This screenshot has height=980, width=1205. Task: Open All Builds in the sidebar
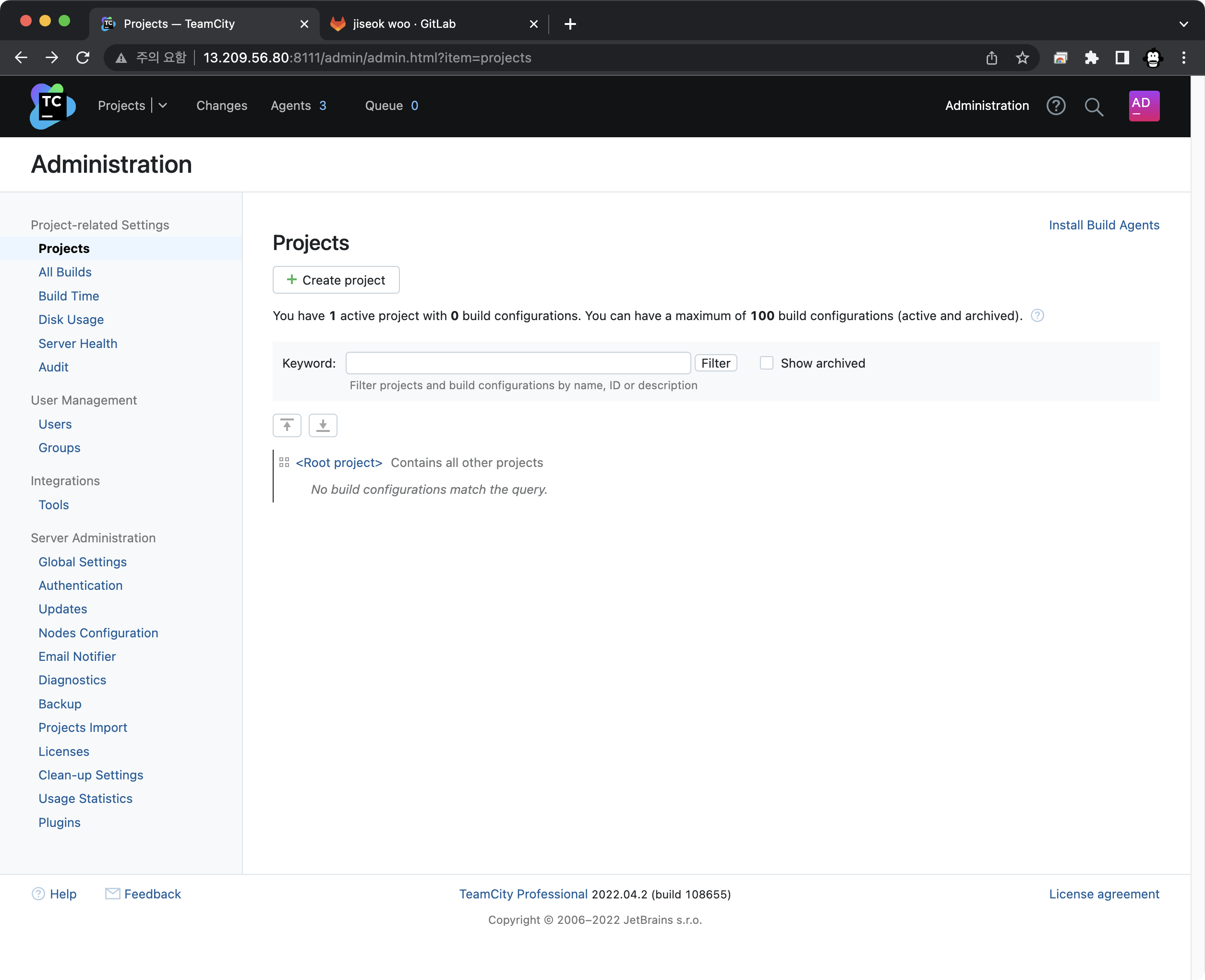[x=65, y=272]
